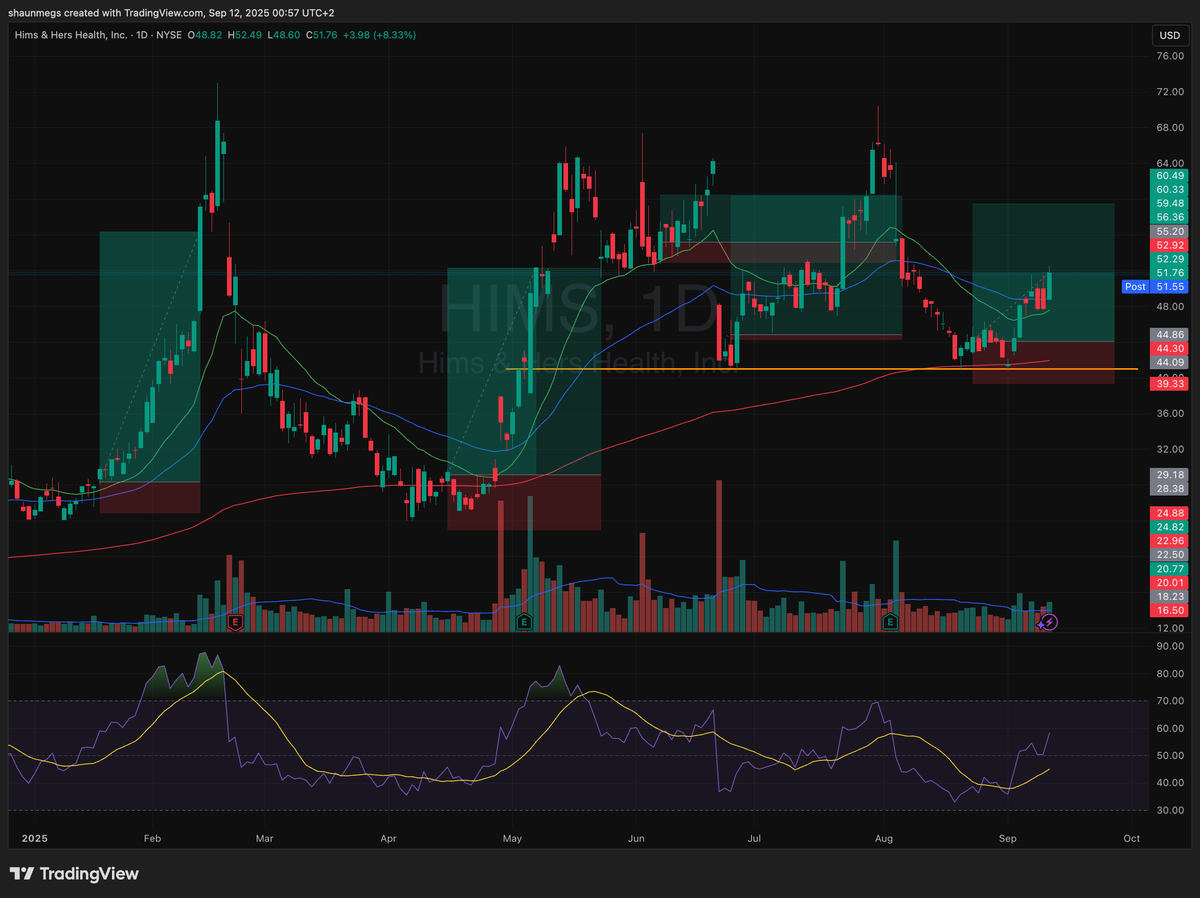This screenshot has height=898, width=1200.
Task: Select the 44.86 gray price label
Action: tap(1170, 334)
